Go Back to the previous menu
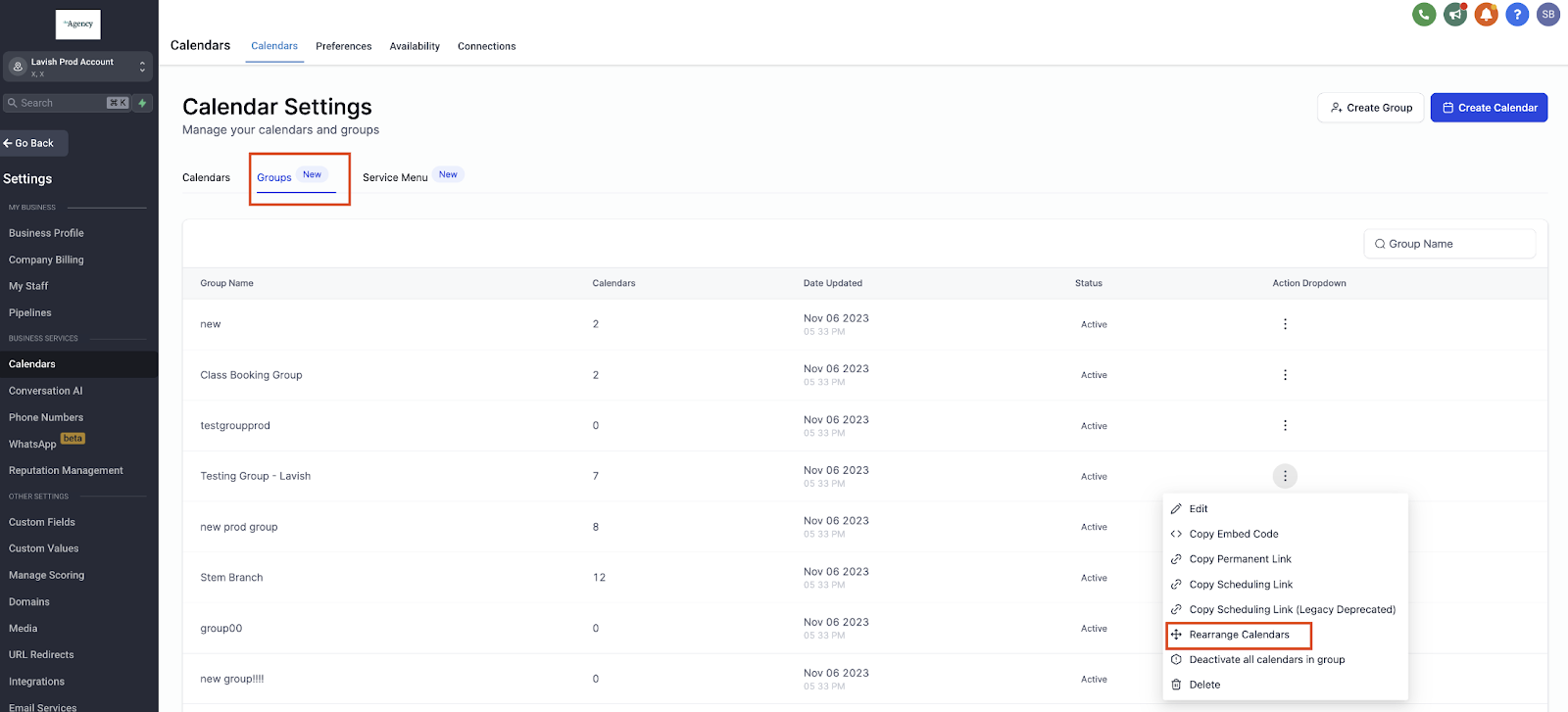This screenshot has width=1568, height=712. point(34,143)
